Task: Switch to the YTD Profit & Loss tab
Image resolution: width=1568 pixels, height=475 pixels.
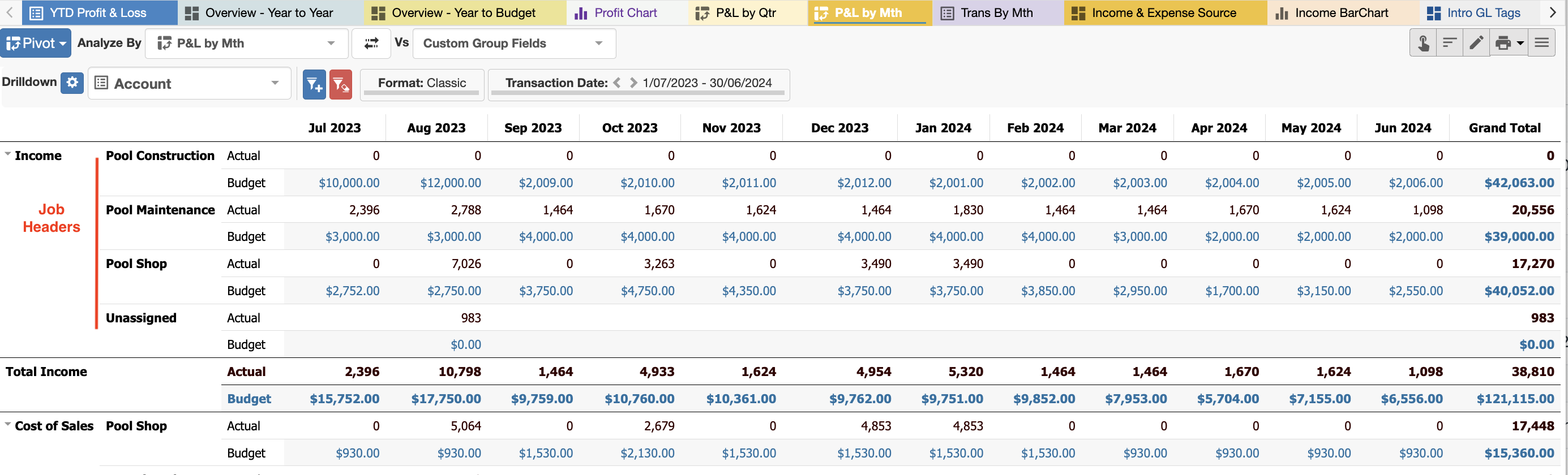Action: [x=99, y=13]
